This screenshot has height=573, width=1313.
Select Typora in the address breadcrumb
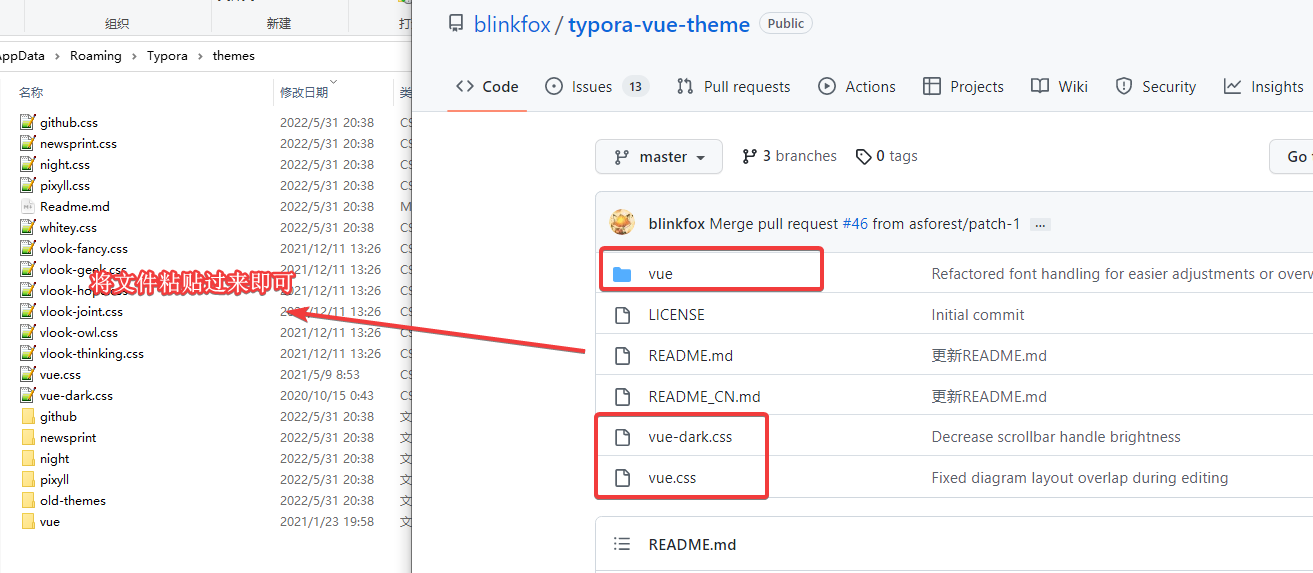167,56
